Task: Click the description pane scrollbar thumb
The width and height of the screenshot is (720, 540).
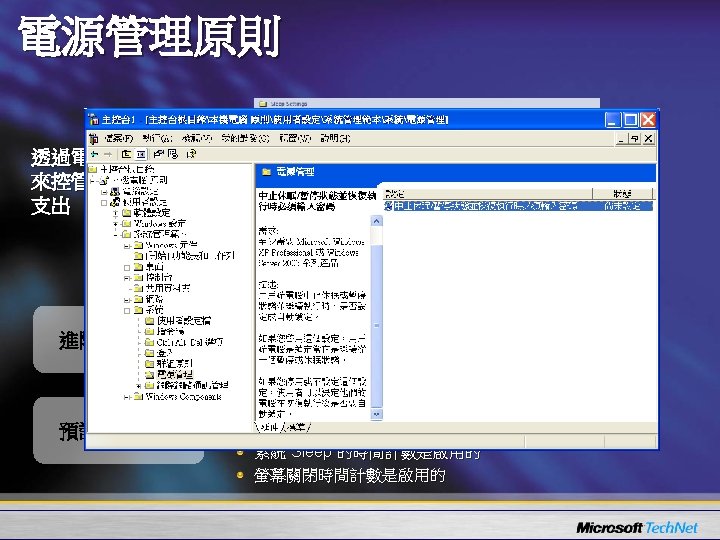Action: [x=376, y=326]
